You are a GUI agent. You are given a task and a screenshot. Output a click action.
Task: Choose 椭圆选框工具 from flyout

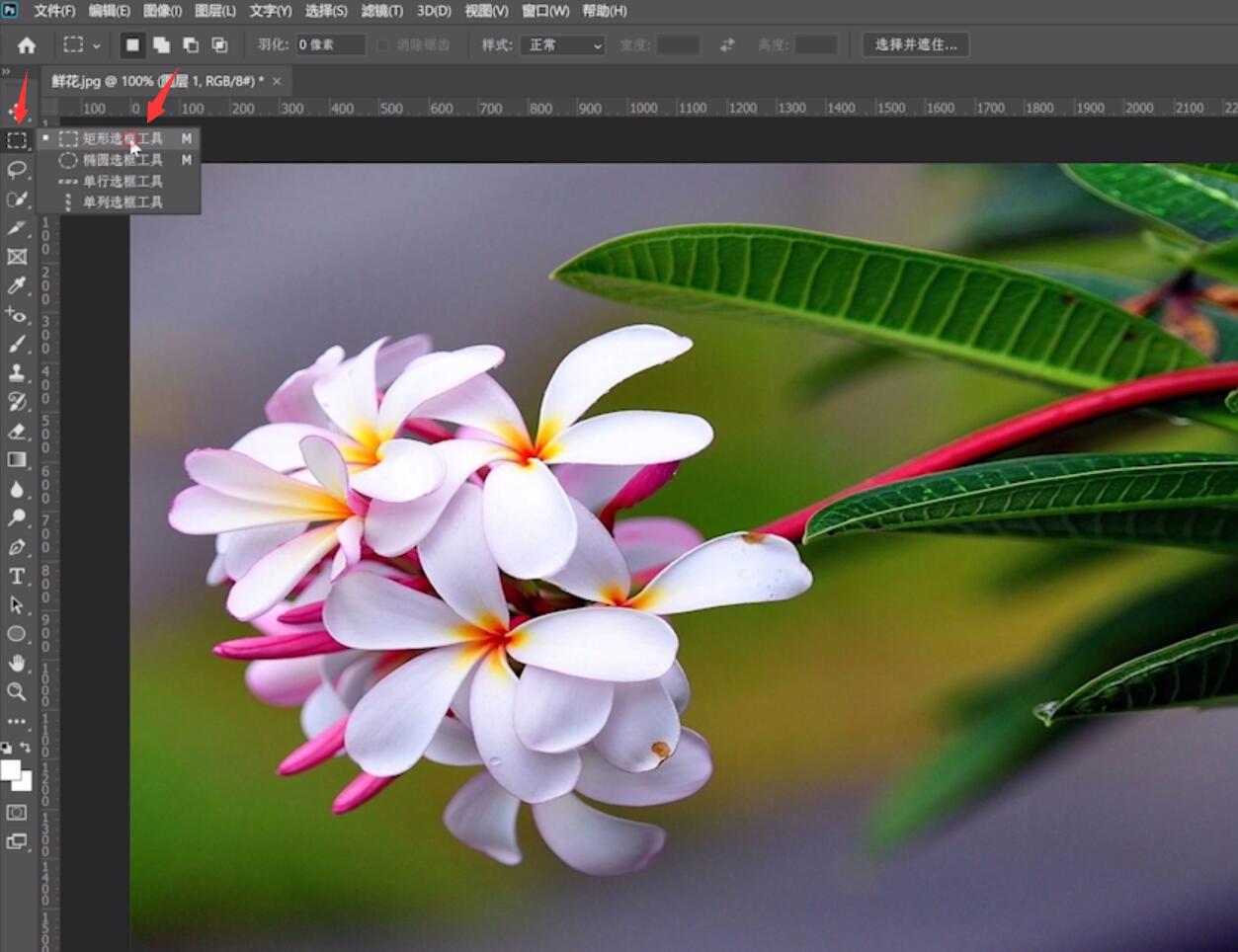(119, 159)
